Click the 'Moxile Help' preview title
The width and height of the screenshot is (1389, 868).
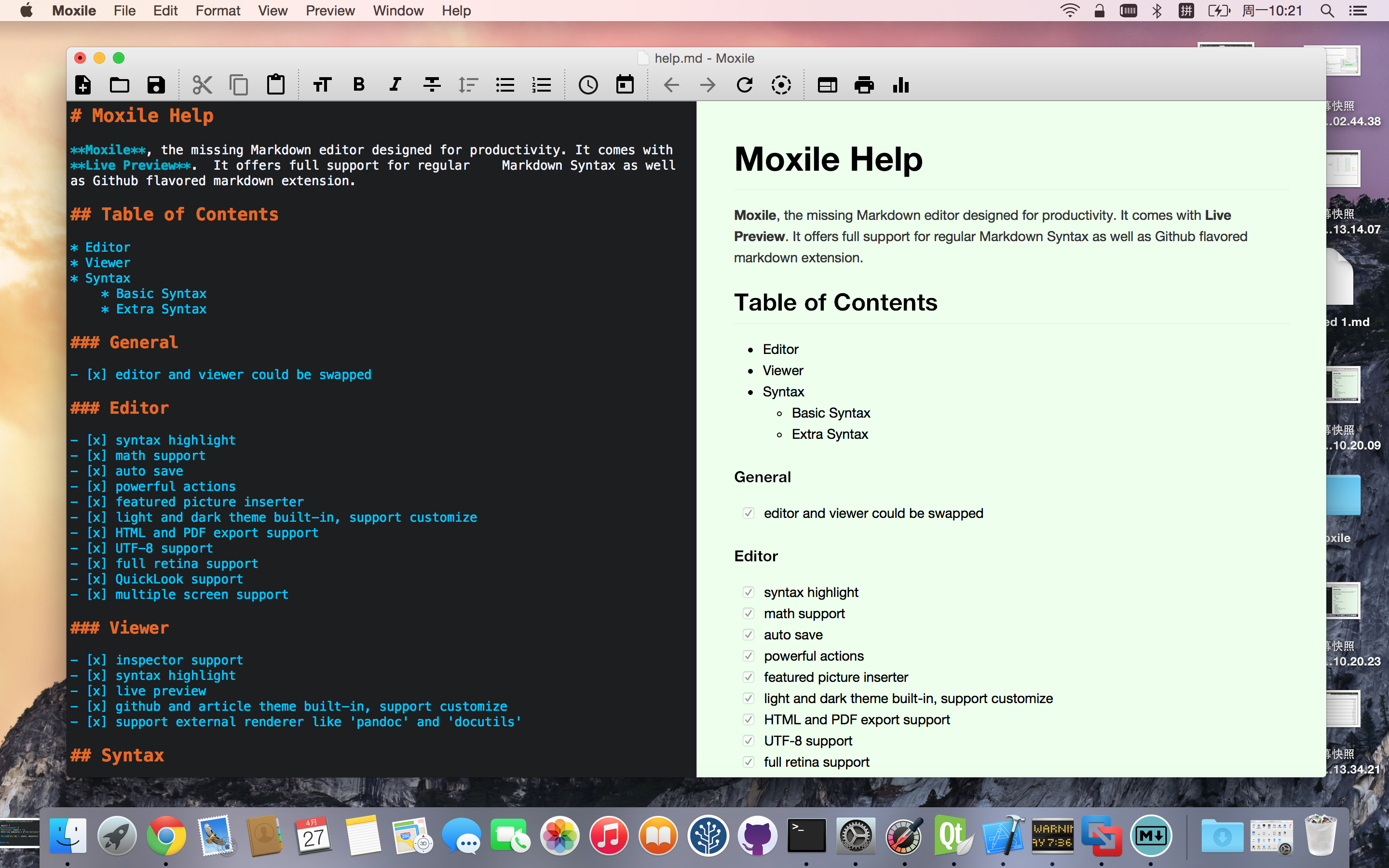(x=828, y=159)
